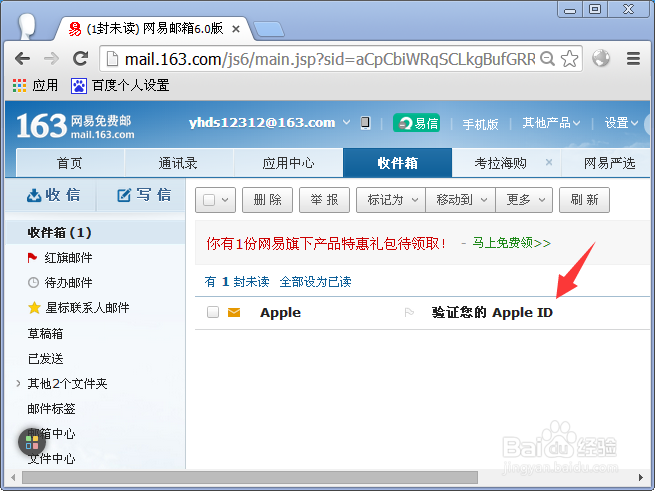
Task: Click the Apple sender name
Action: pyautogui.click(x=280, y=312)
